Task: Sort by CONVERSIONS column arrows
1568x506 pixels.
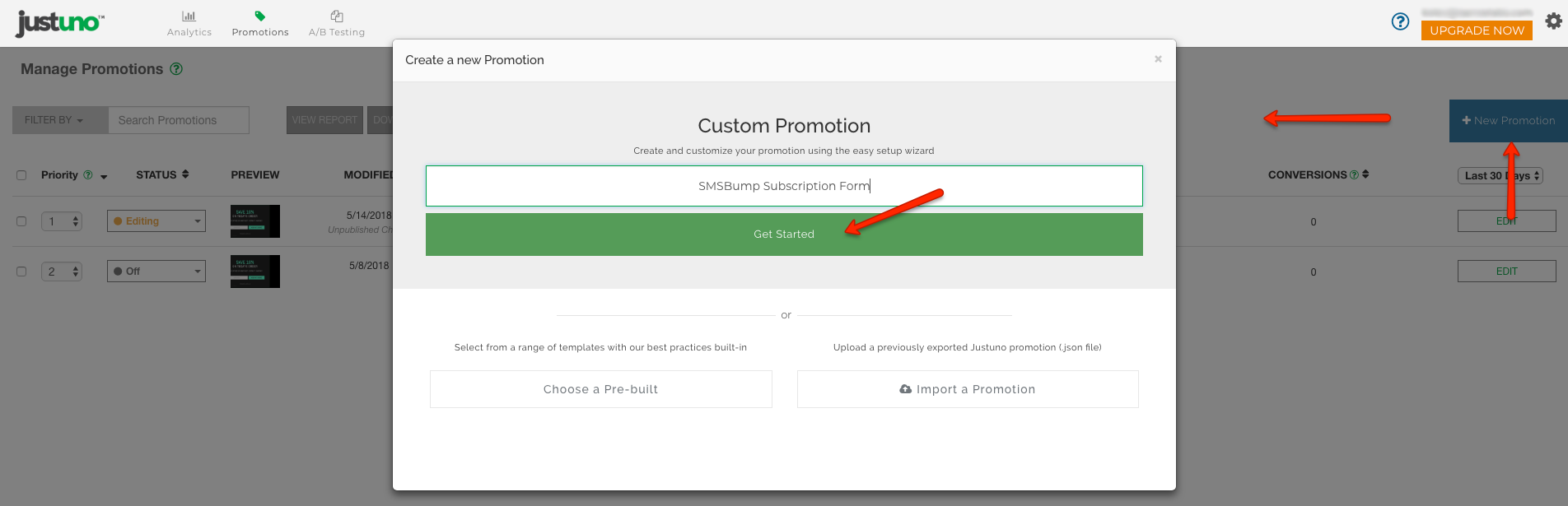Action: (1365, 174)
